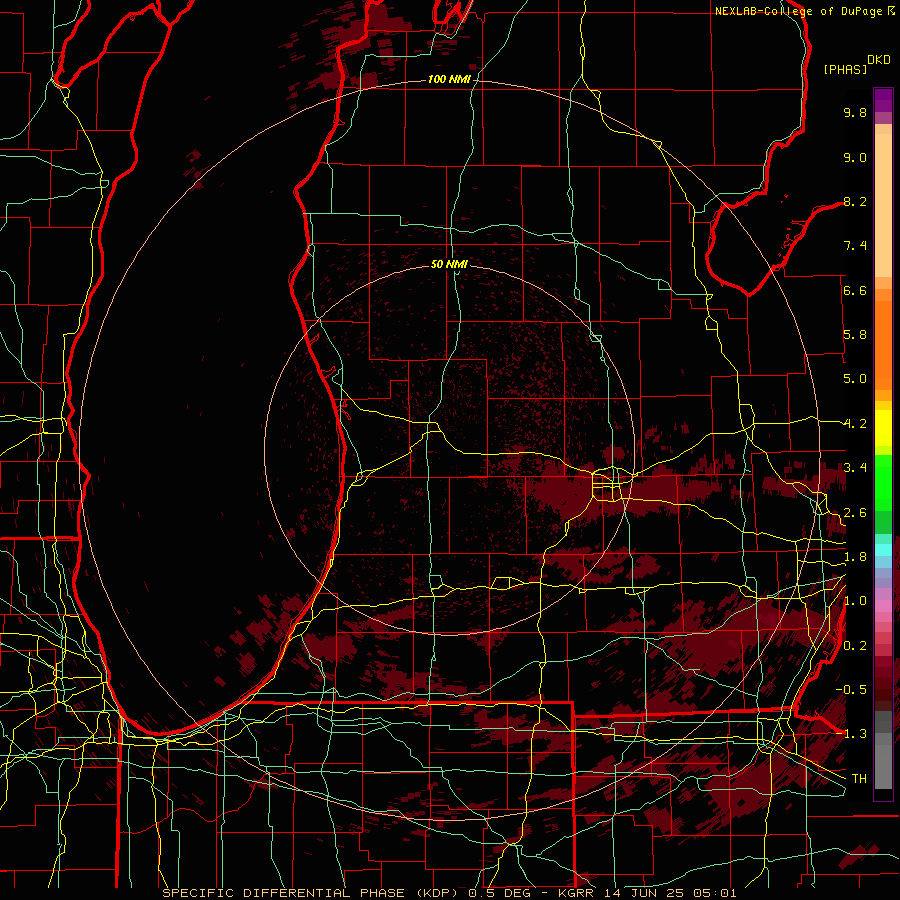Click the 1.0 scale value
Image resolution: width=900 pixels, height=900 pixels.
[x=855, y=601]
